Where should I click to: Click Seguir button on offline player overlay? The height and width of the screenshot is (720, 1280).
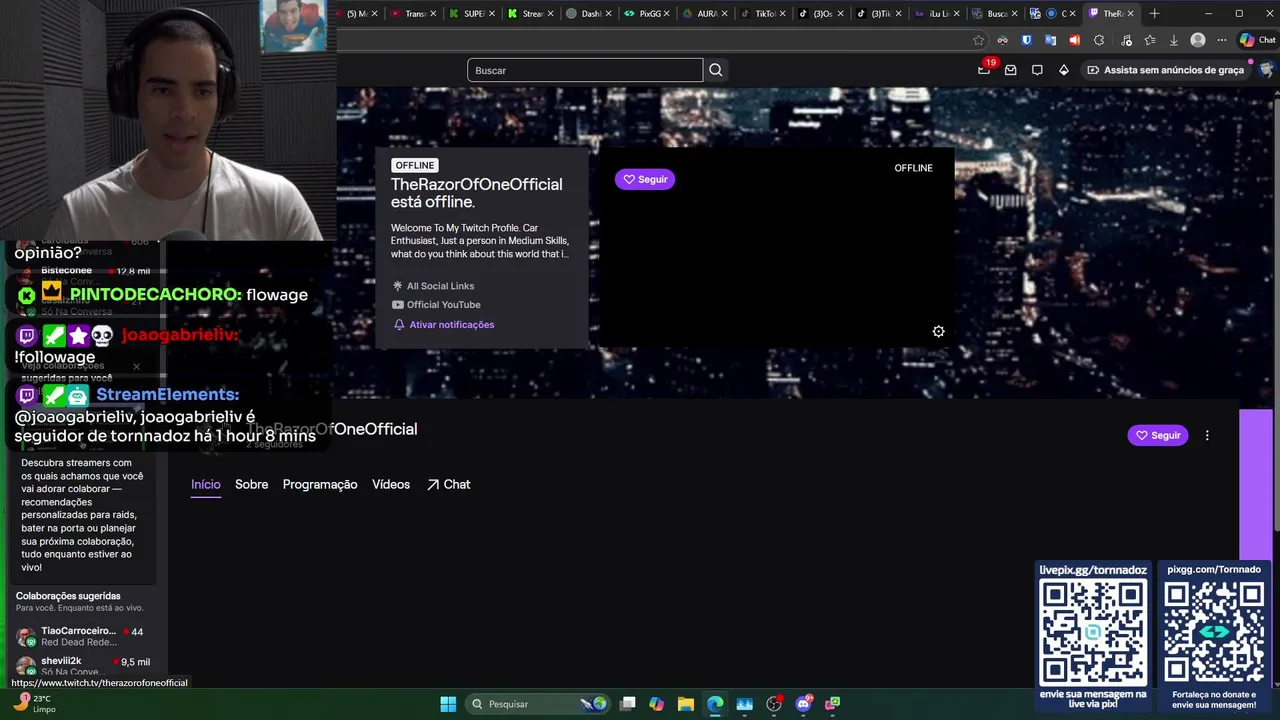point(645,179)
